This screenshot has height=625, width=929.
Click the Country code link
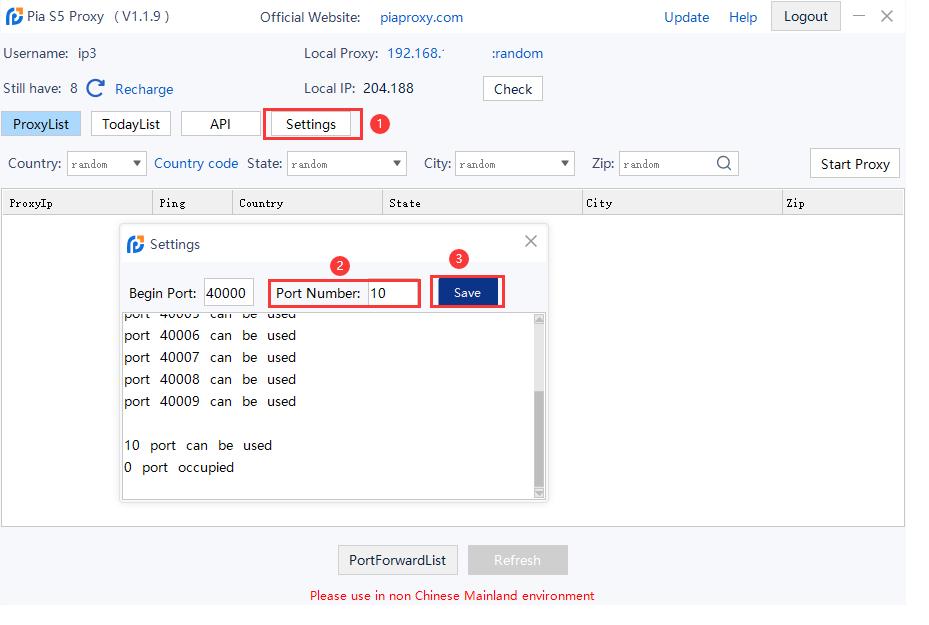pos(196,164)
